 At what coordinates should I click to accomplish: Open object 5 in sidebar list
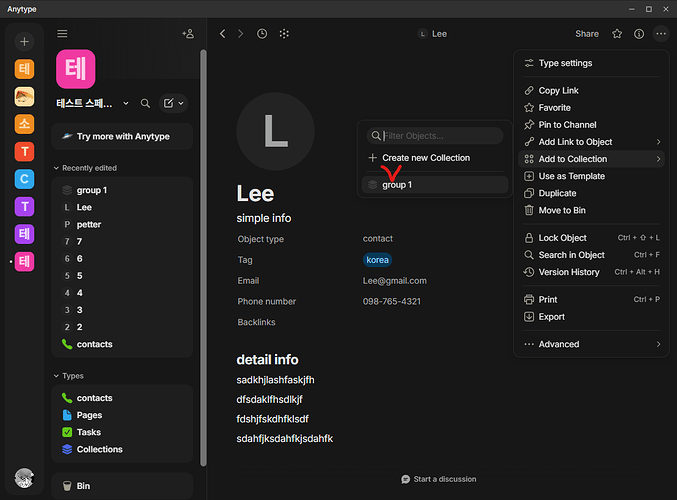coord(122,276)
